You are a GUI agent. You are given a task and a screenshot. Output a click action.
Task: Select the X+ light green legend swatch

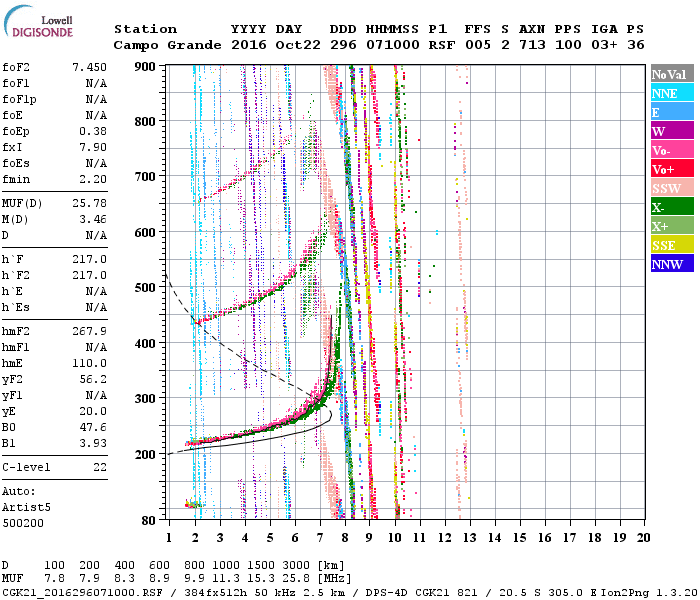(672, 225)
